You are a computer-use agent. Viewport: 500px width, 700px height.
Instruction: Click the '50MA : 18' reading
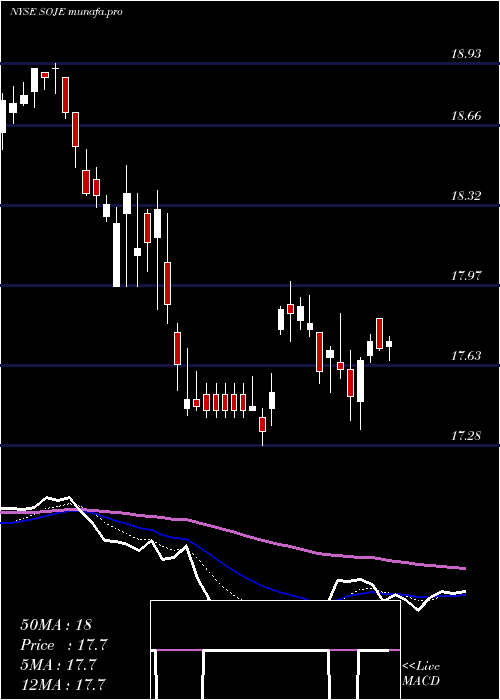pyautogui.click(x=56, y=625)
